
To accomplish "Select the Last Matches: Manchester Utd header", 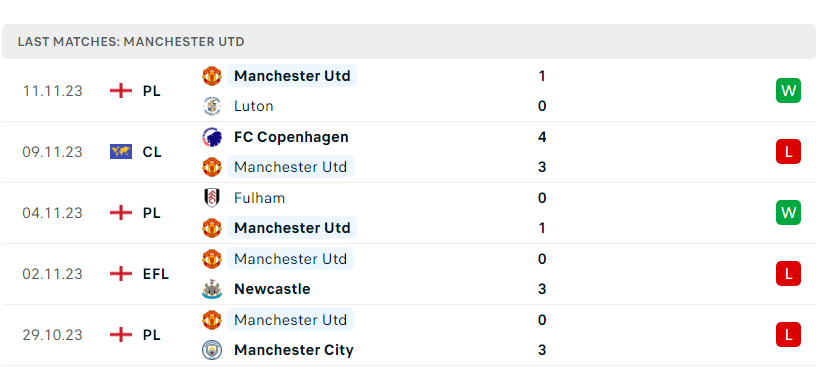I will [x=131, y=42].
